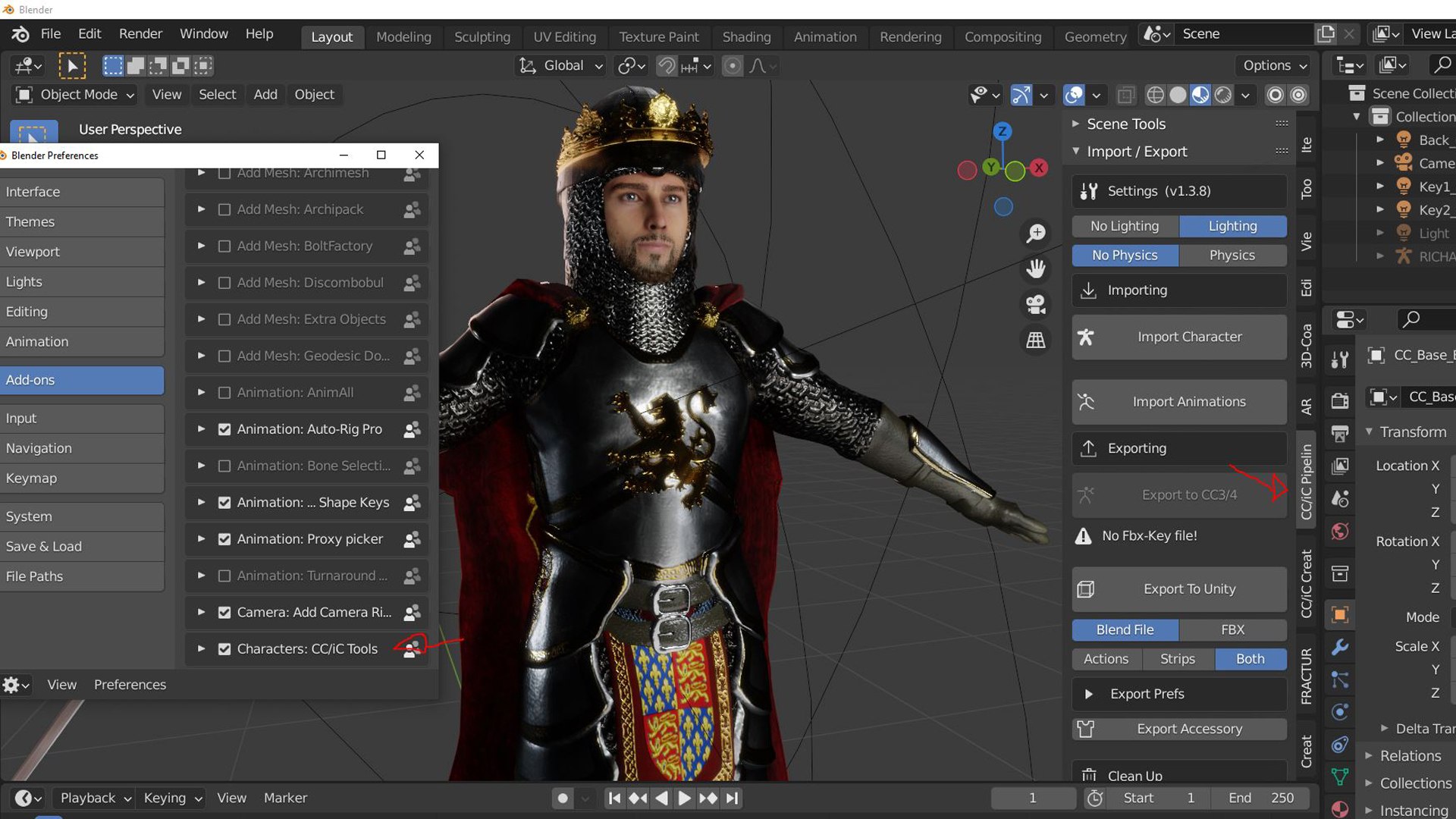Expand Characters: CC/iC Tools add-on details
Viewport: 1456px width, 819px height.
[x=201, y=649]
